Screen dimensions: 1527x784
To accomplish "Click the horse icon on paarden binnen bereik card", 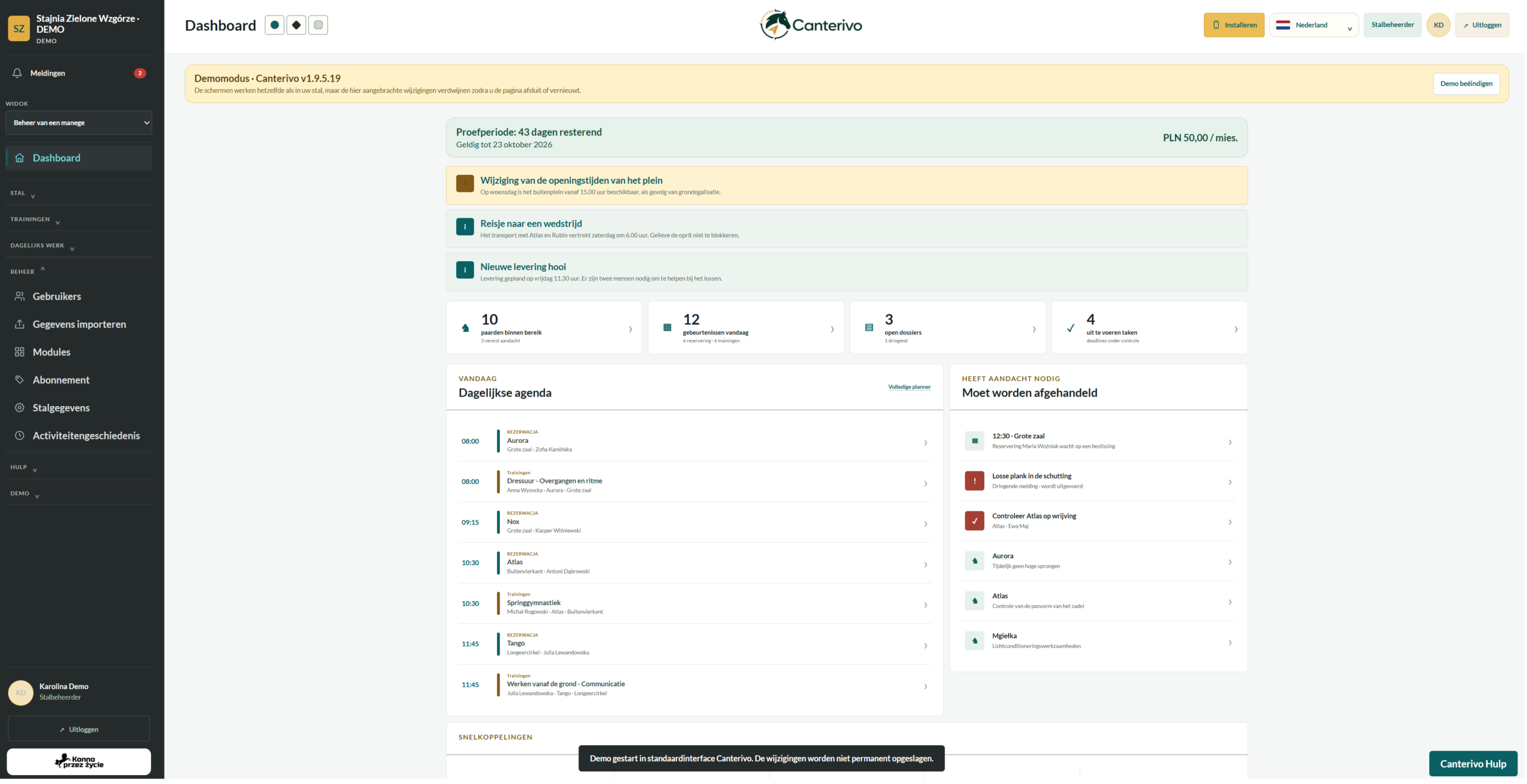I will pos(466,329).
